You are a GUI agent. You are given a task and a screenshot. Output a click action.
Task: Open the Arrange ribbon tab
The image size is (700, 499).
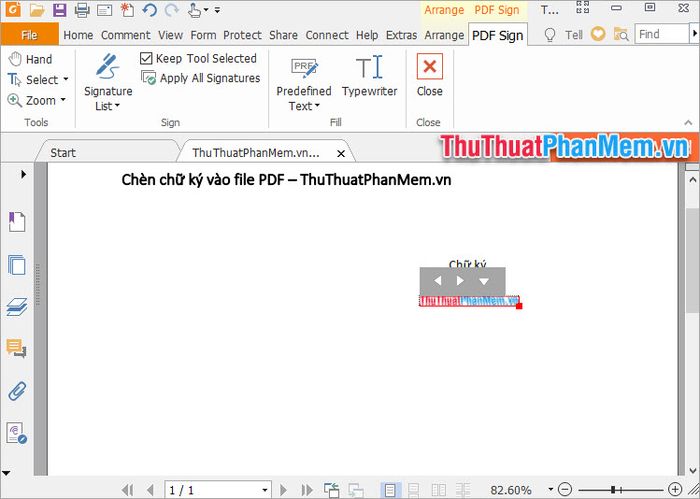[x=444, y=35]
